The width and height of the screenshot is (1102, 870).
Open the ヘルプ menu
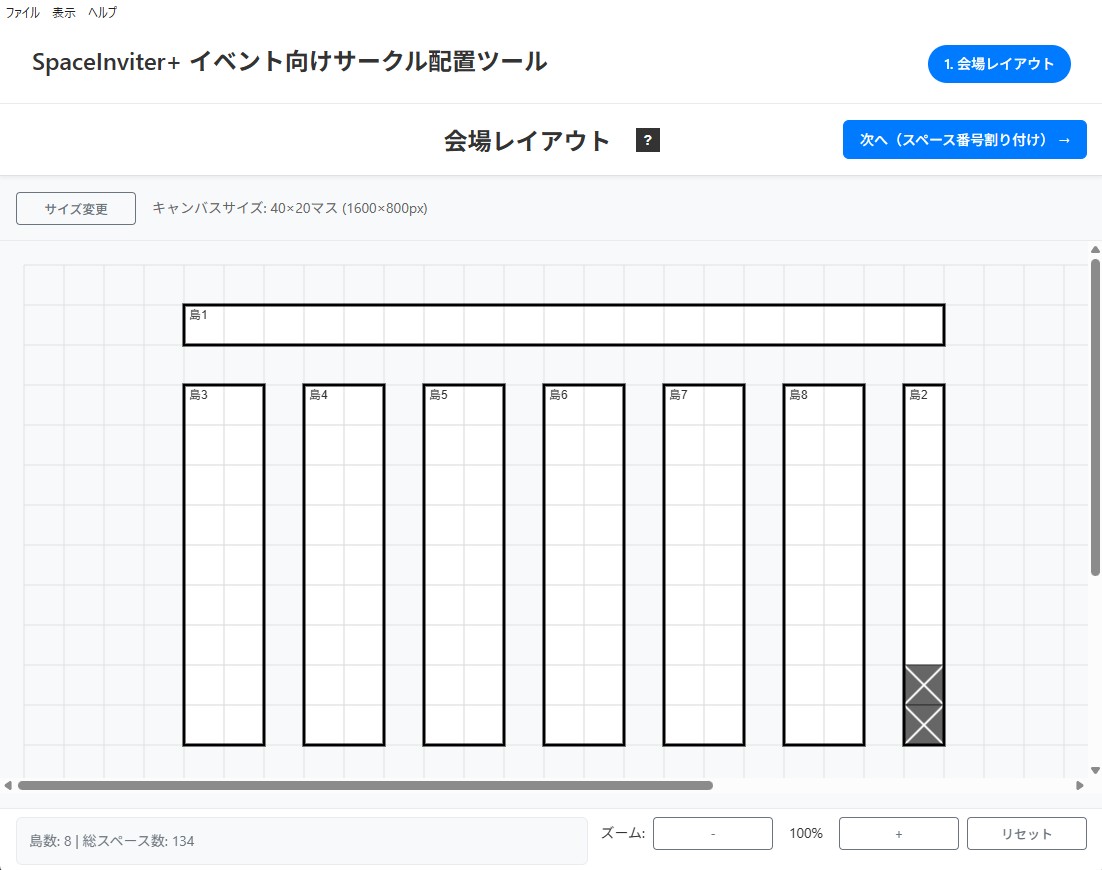[101, 12]
